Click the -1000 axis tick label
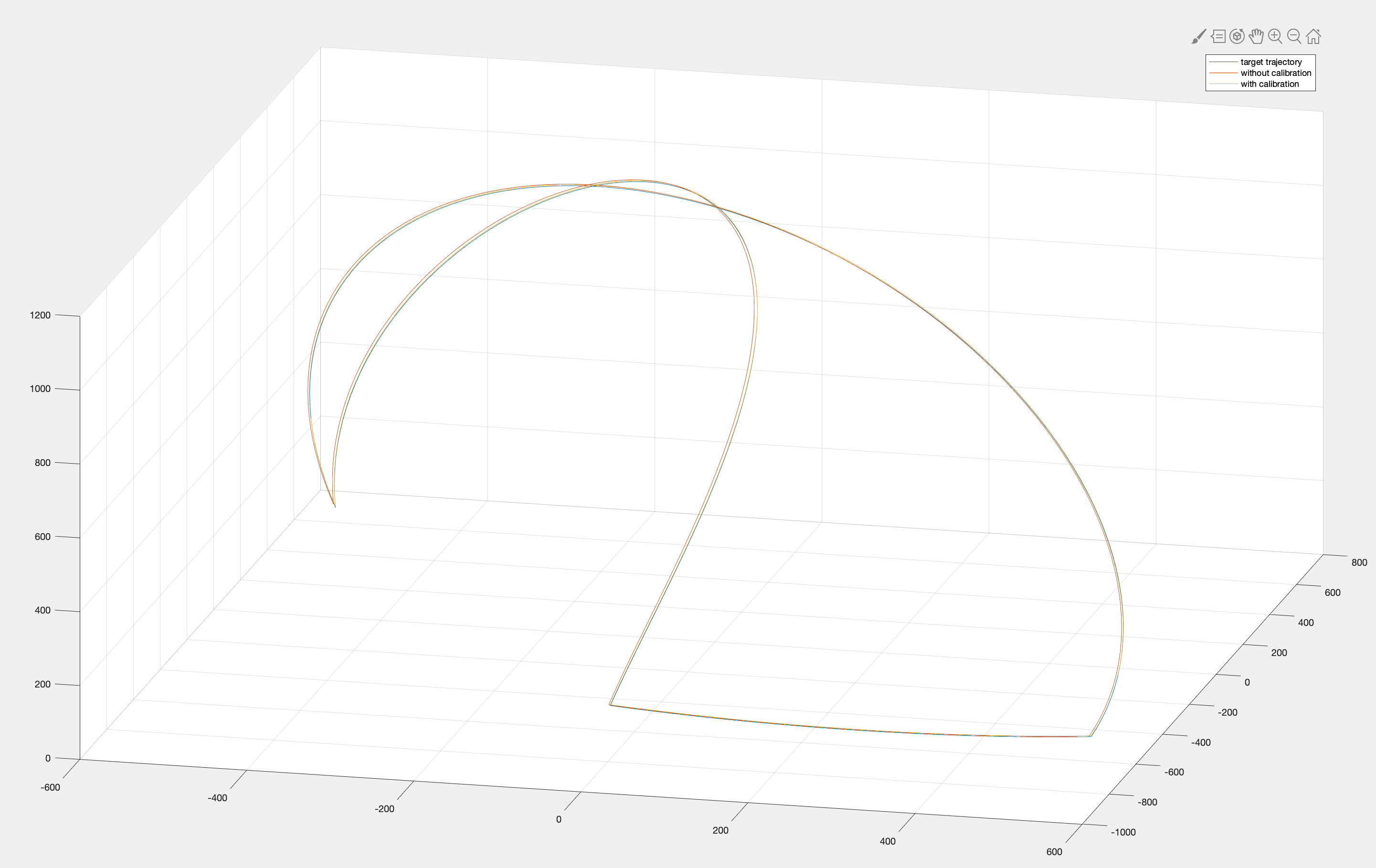Viewport: 1376px width, 868px height. click(x=1123, y=832)
